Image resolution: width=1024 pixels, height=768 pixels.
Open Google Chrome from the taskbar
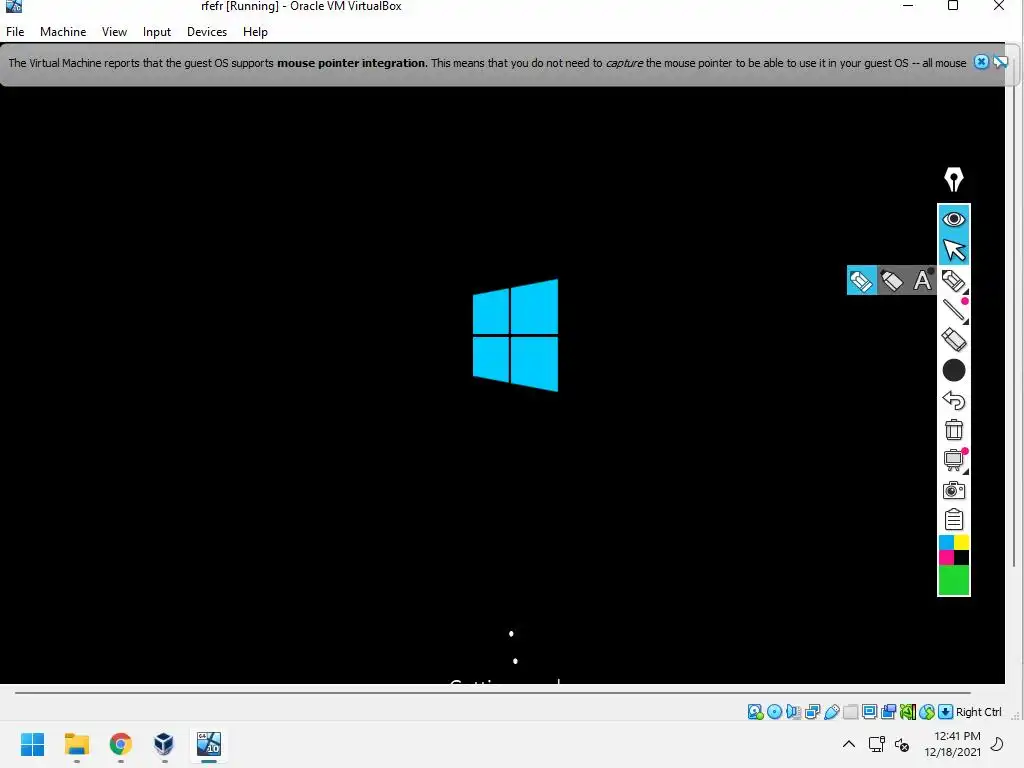[121, 744]
